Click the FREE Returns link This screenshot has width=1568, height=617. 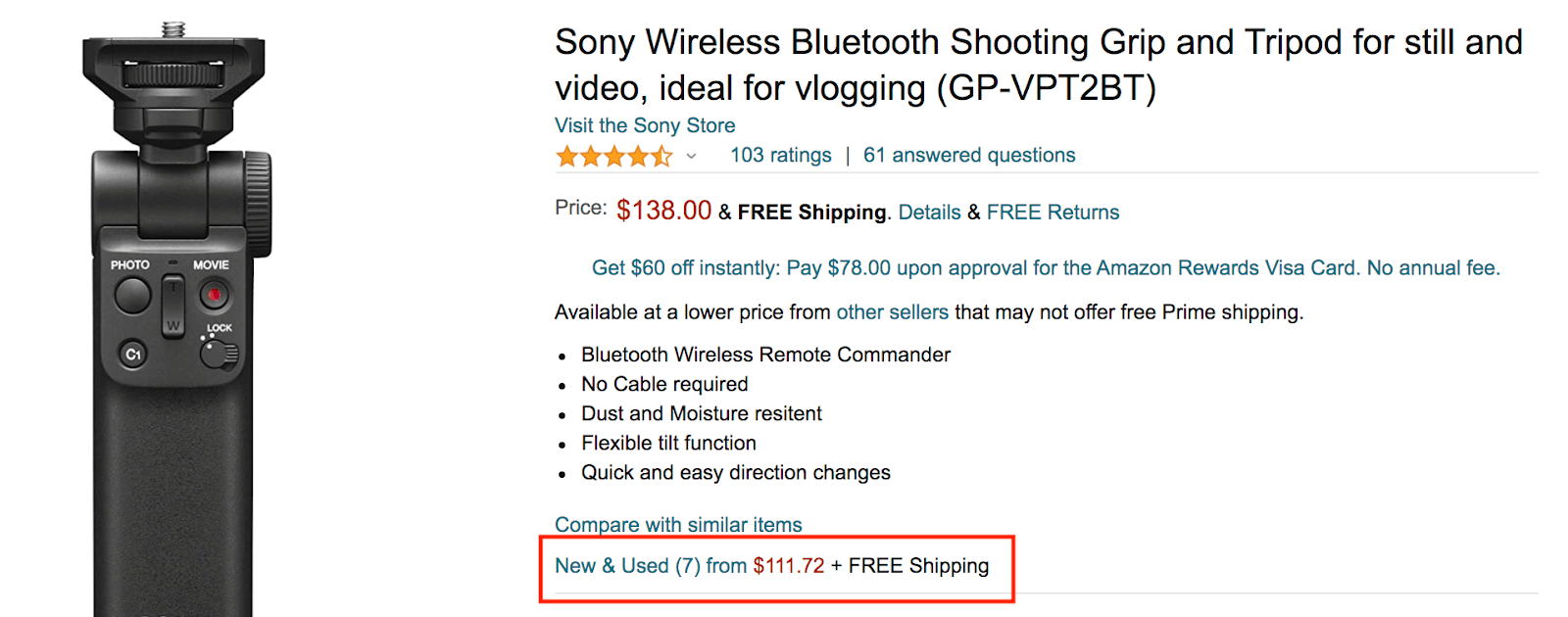pos(1053,213)
